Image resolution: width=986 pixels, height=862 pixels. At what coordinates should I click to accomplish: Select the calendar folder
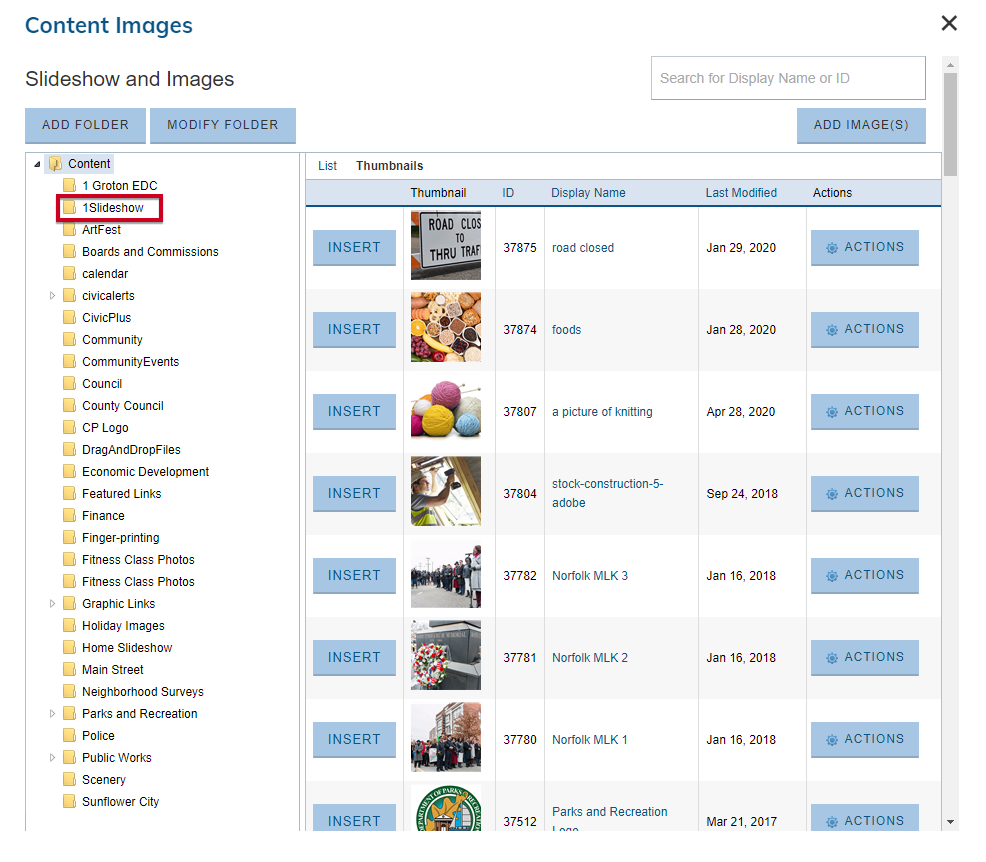click(x=105, y=274)
